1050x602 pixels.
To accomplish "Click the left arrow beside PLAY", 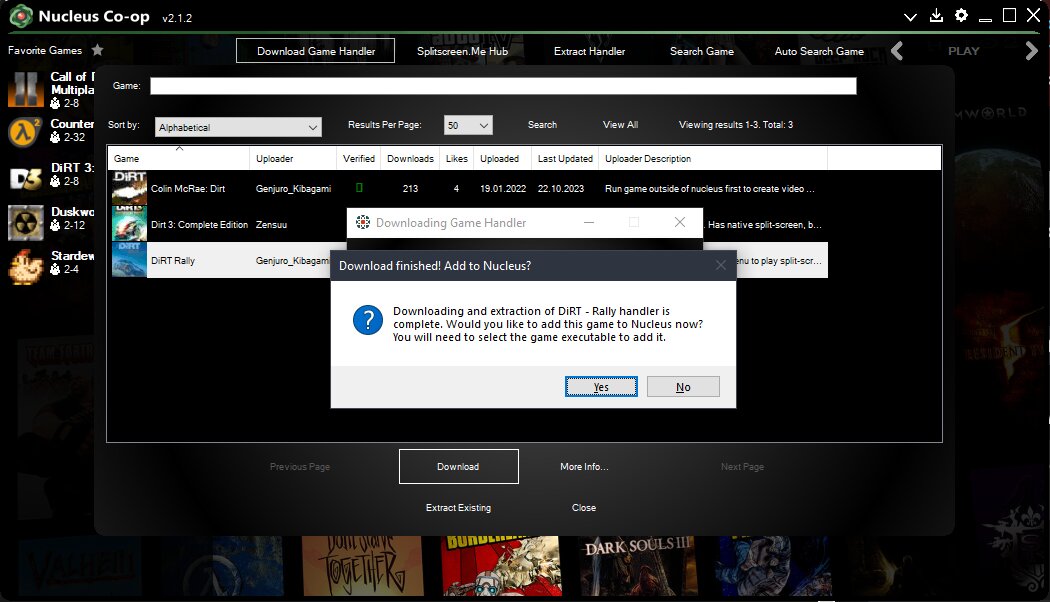I will click(x=897, y=51).
